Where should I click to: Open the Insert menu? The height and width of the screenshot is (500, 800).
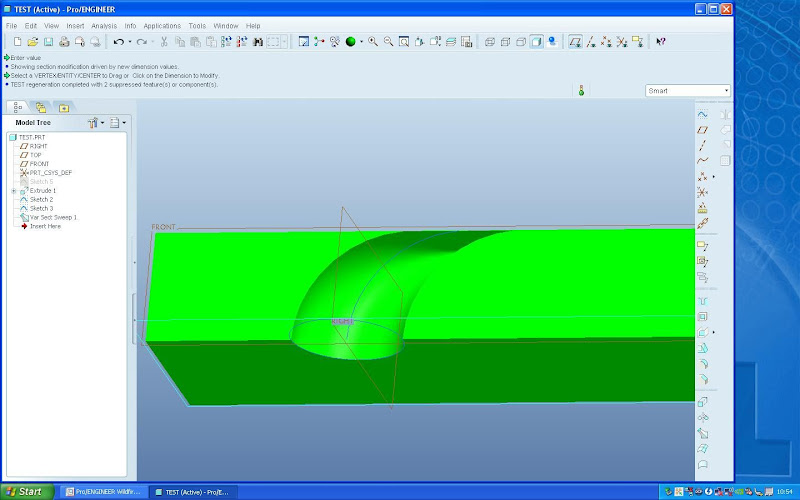click(x=76, y=25)
